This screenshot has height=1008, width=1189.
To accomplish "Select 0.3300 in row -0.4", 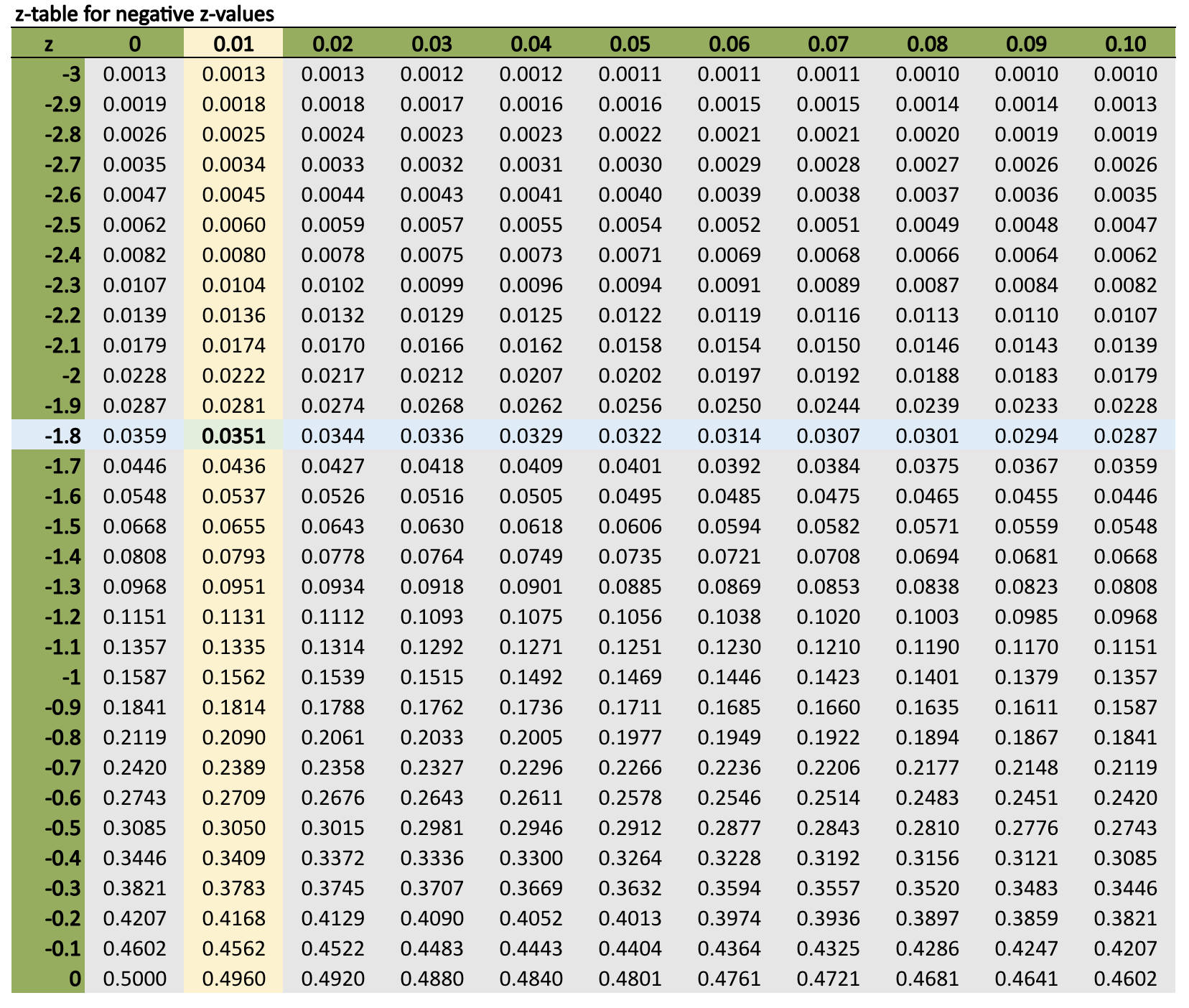I will pos(531,858).
